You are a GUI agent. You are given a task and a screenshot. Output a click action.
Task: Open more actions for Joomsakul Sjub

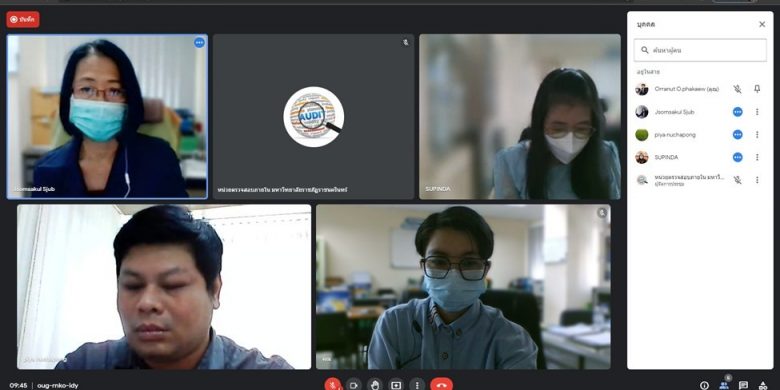click(x=757, y=112)
